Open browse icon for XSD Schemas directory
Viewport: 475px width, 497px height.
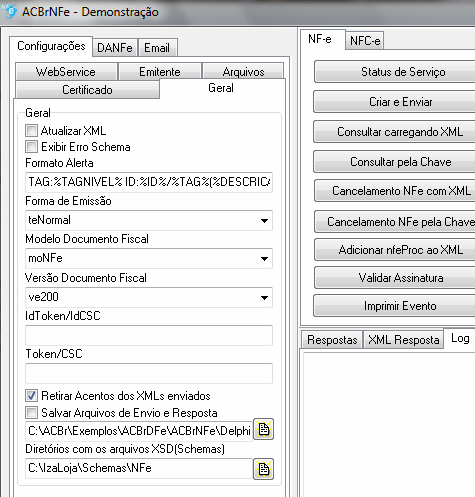coord(263,469)
